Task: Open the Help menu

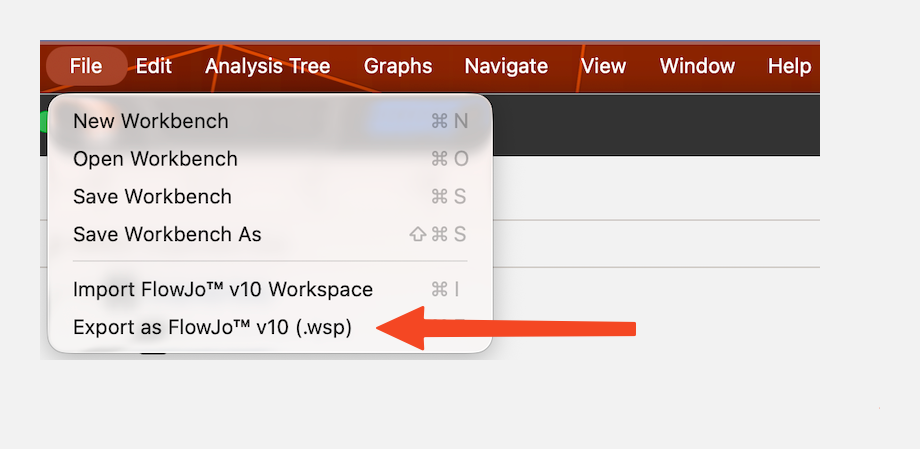Action: (x=789, y=66)
